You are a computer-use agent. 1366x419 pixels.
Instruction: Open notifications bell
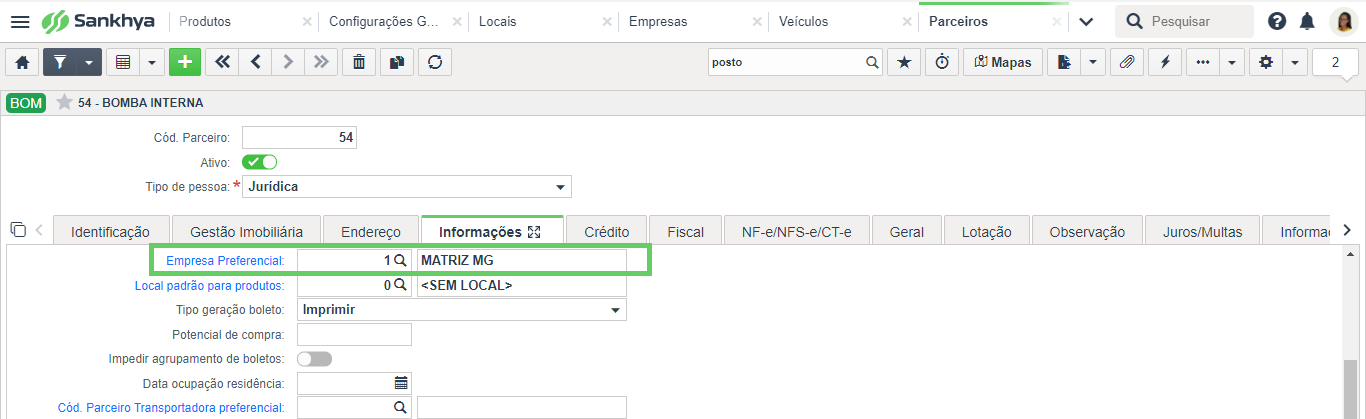click(1307, 21)
